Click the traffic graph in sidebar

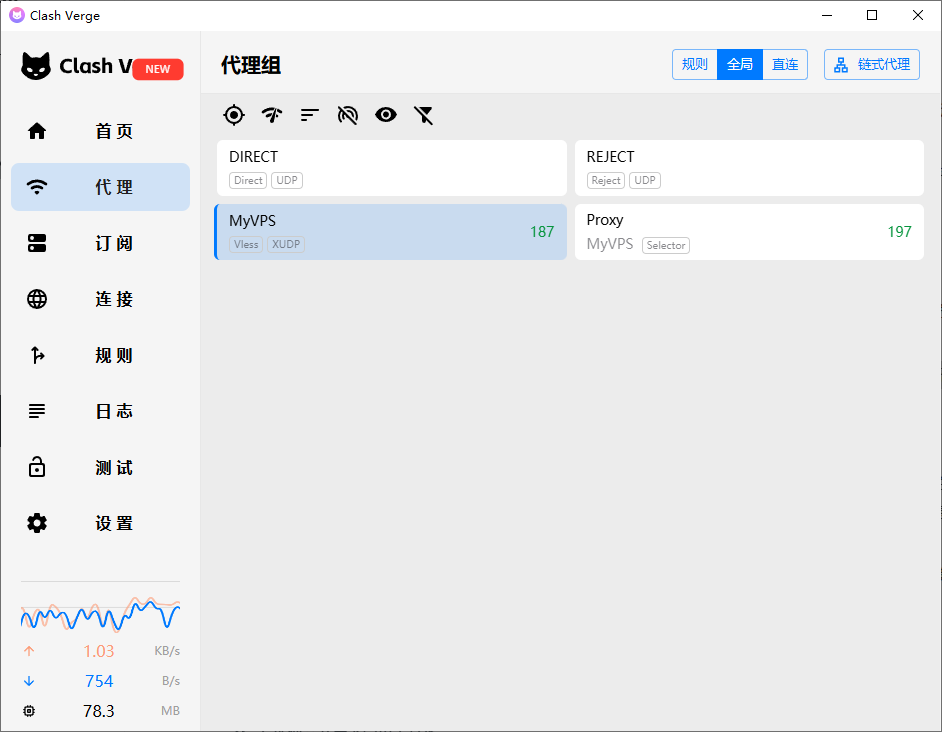tap(100, 614)
